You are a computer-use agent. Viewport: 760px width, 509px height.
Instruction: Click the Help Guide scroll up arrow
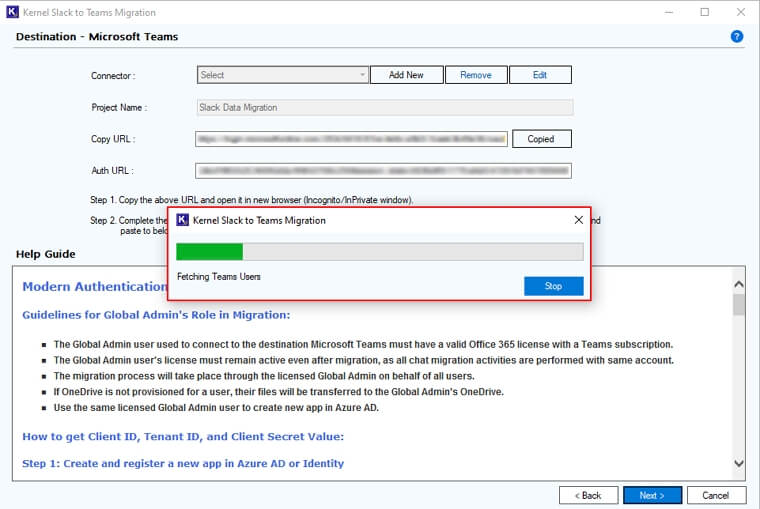[x=739, y=285]
